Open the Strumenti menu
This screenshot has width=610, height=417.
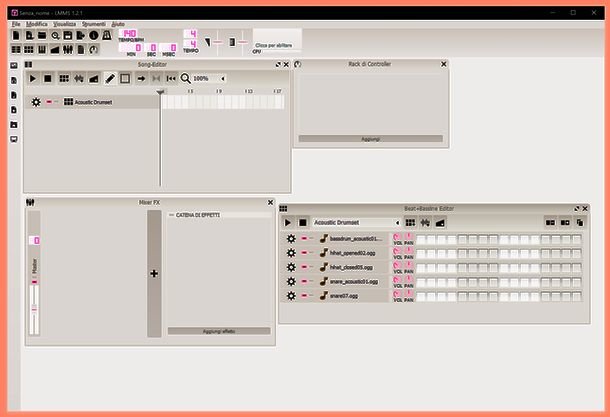(x=93, y=24)
